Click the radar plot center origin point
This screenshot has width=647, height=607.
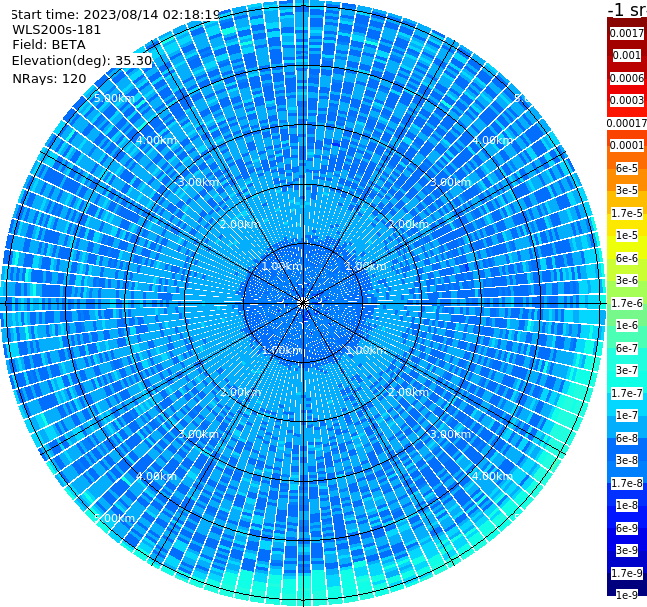[x=303, y=303]
